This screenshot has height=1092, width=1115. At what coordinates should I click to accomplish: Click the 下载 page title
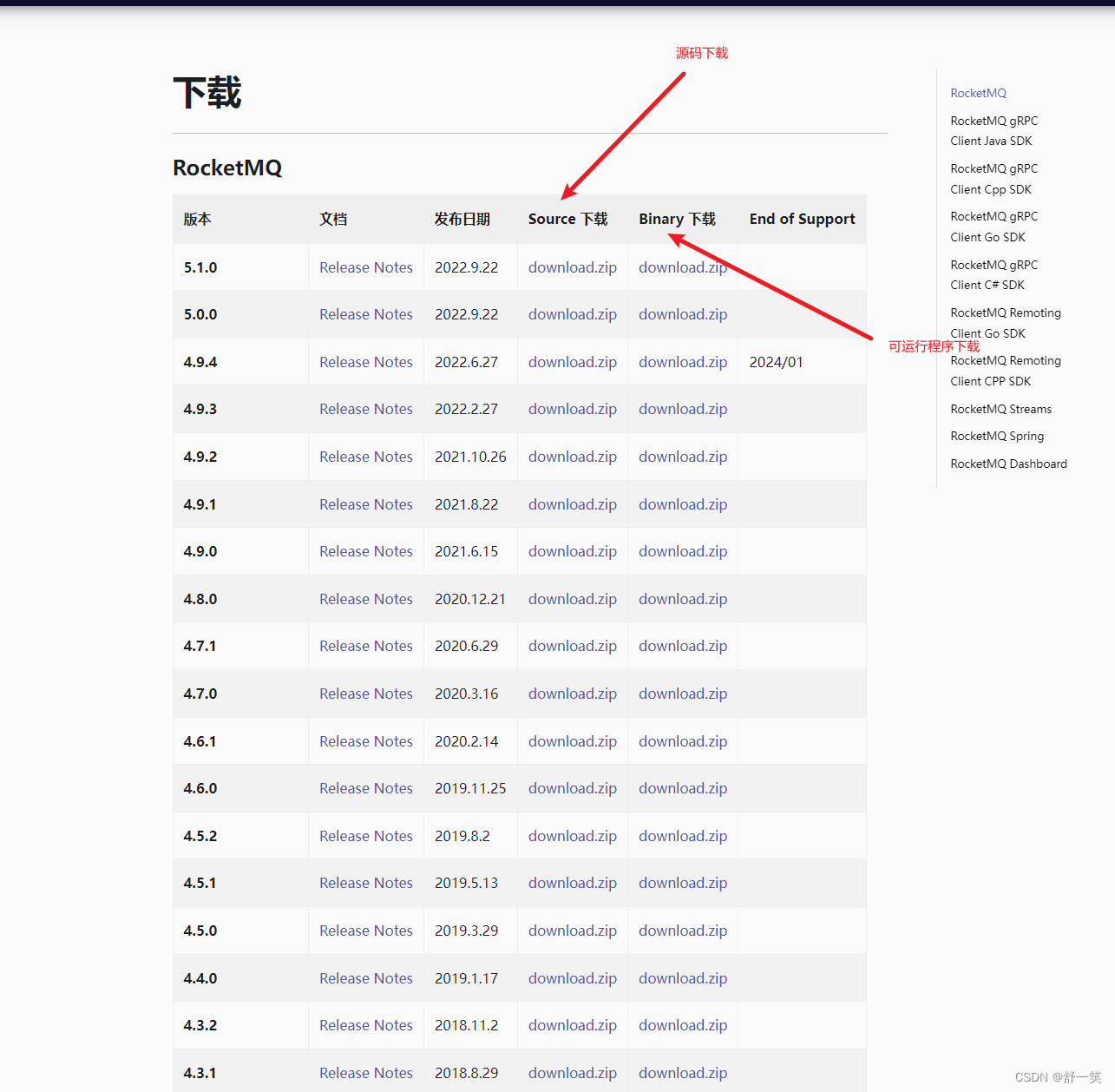click(x=207, y=93)
